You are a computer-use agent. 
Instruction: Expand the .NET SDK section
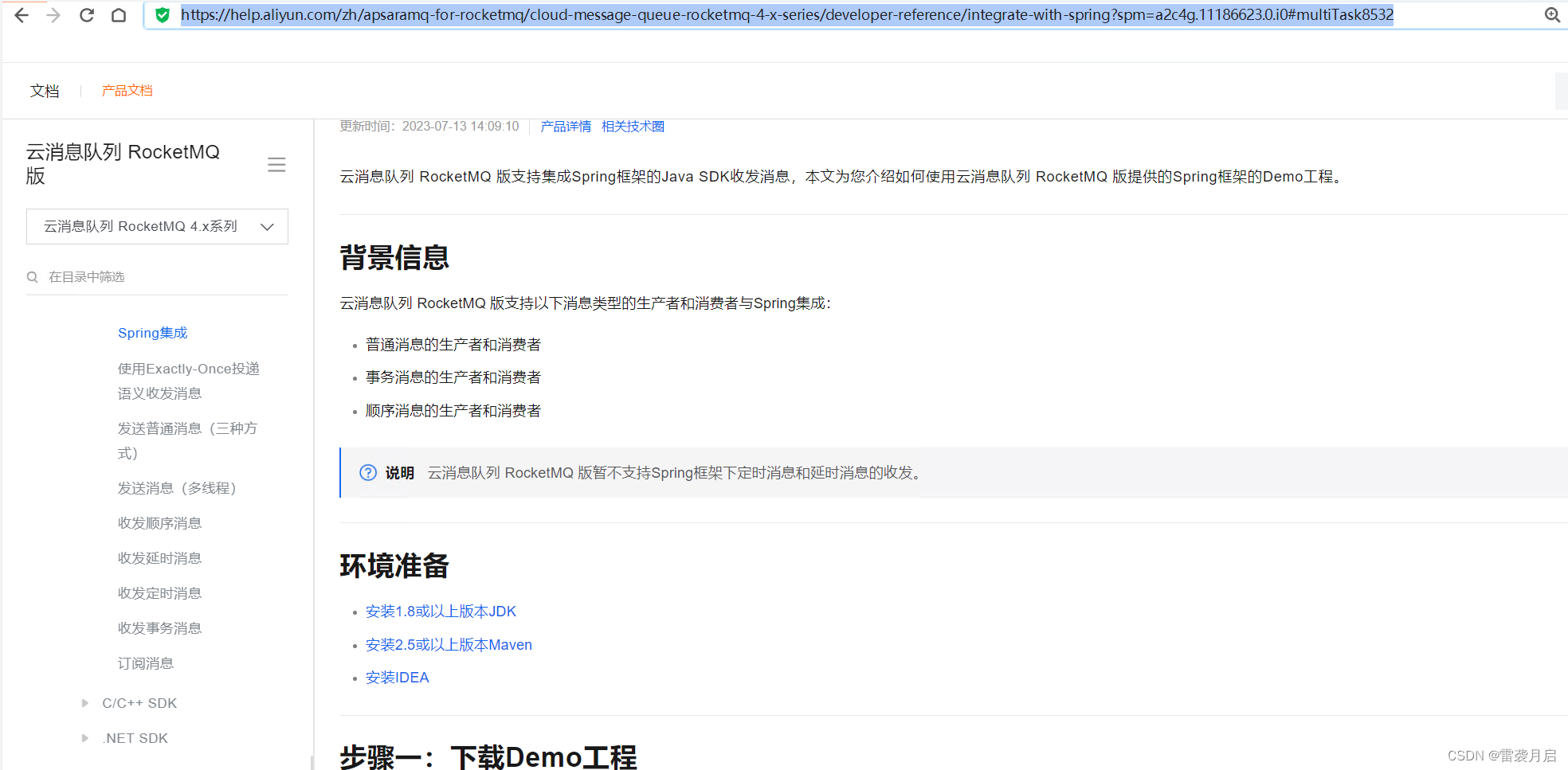coord(85,737)
